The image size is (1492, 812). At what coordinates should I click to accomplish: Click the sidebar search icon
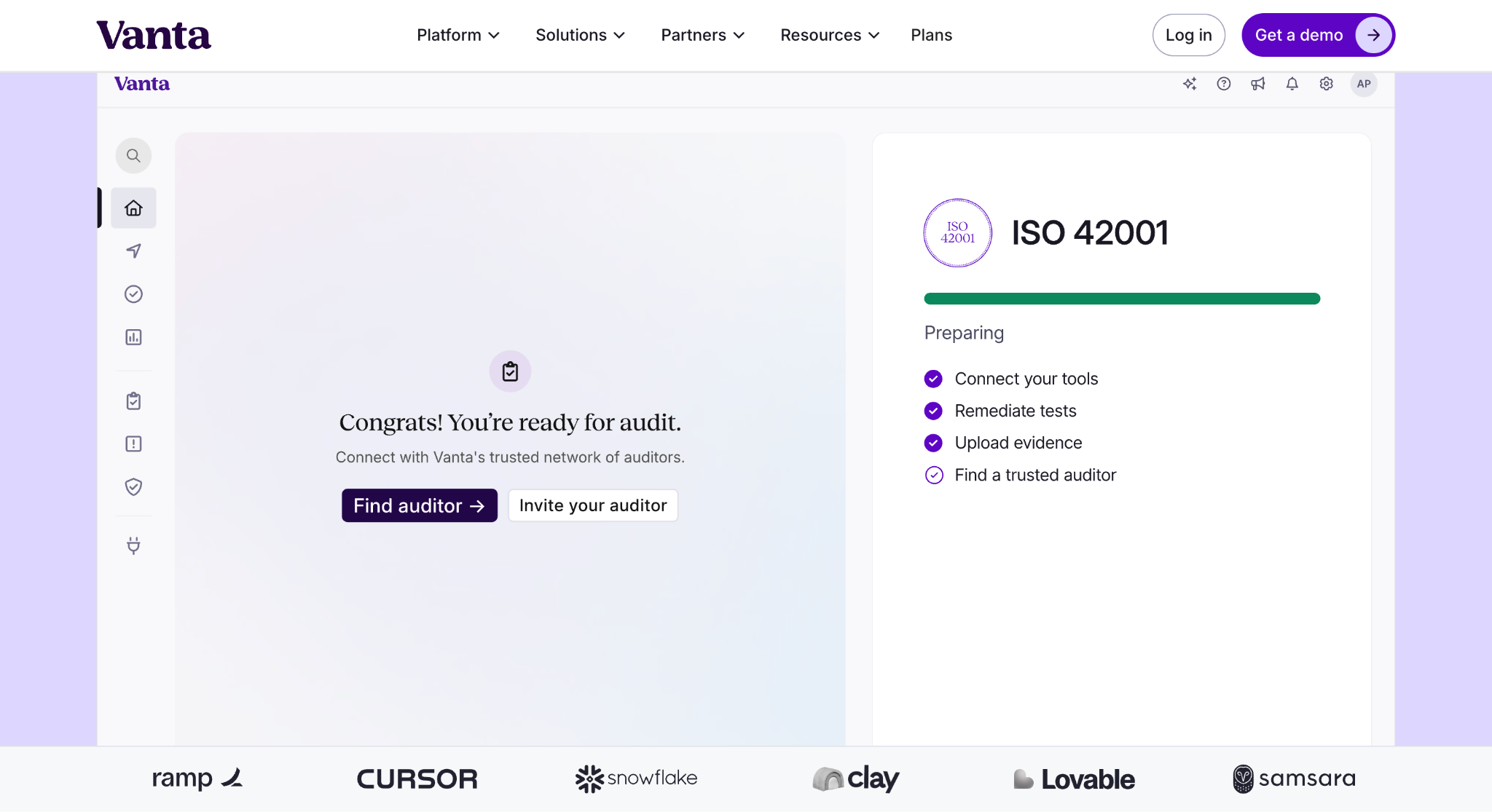tap(133, 156)
